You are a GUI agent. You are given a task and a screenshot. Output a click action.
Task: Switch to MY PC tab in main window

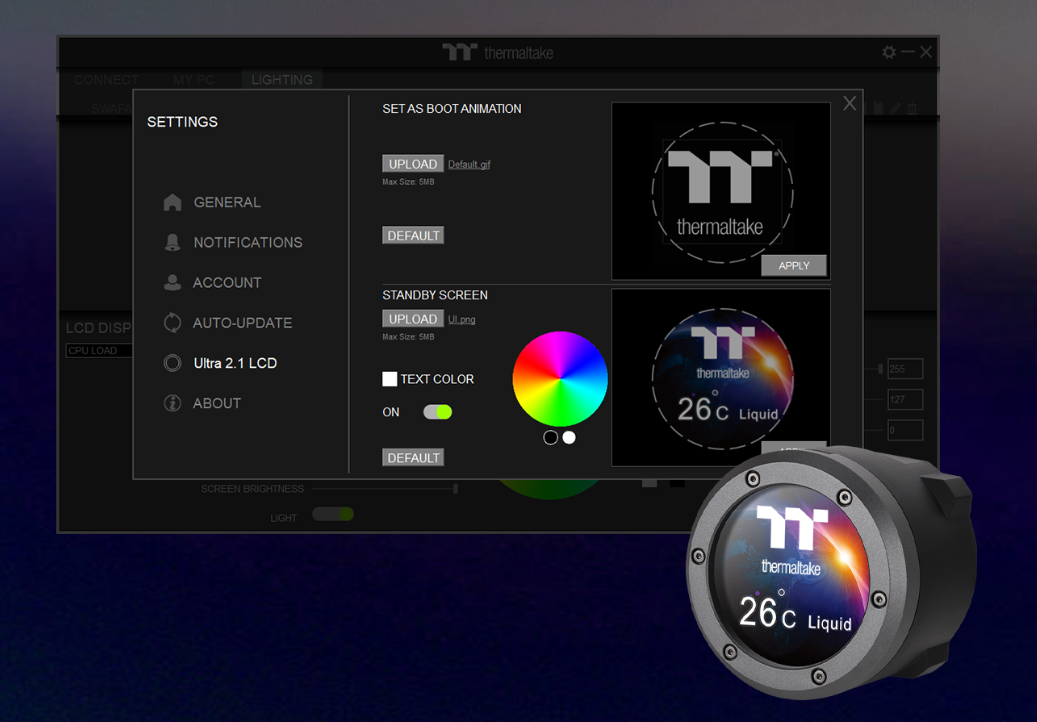coord(194,80)
